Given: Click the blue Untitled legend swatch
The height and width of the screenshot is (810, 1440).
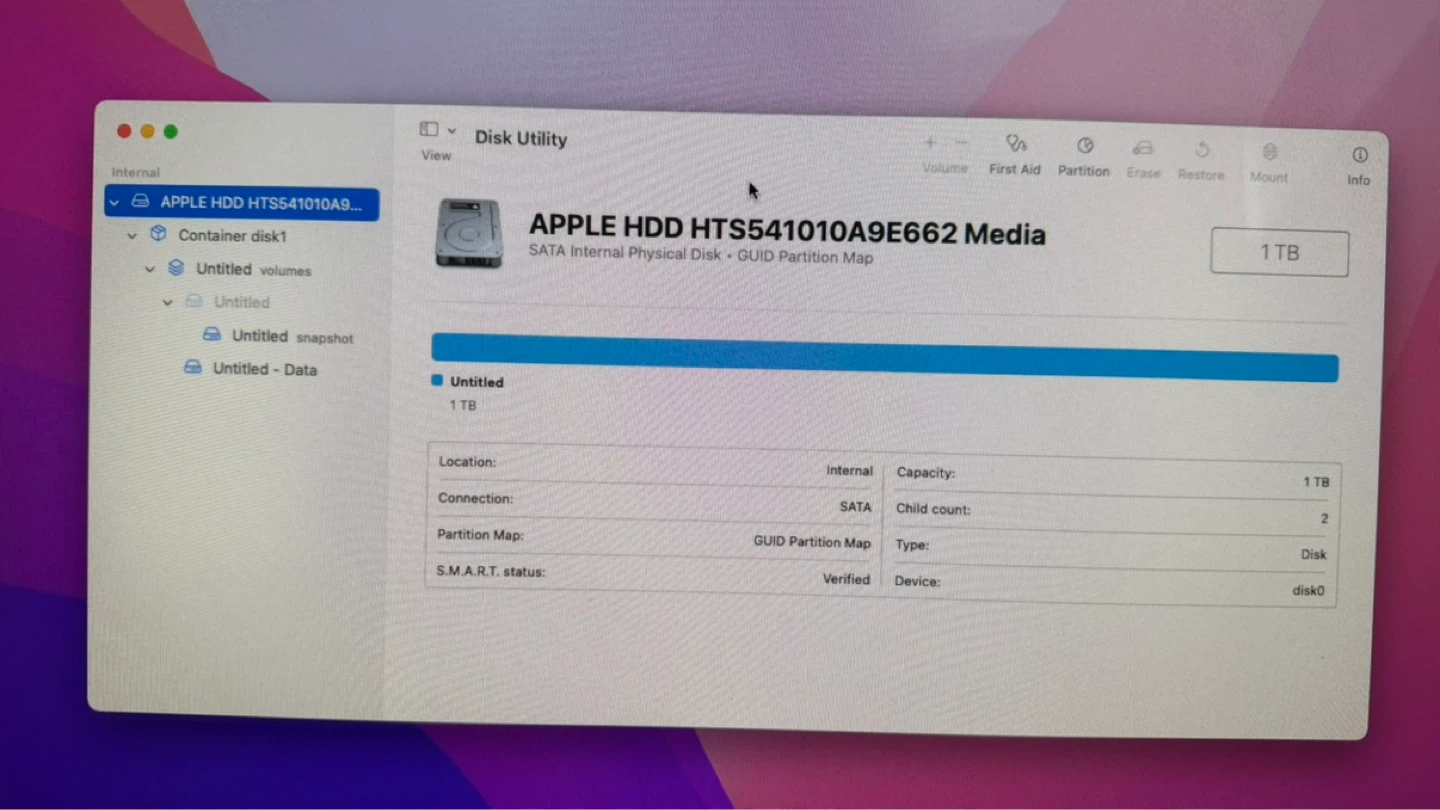Looking at the screenshot, I should coord(437,380).
